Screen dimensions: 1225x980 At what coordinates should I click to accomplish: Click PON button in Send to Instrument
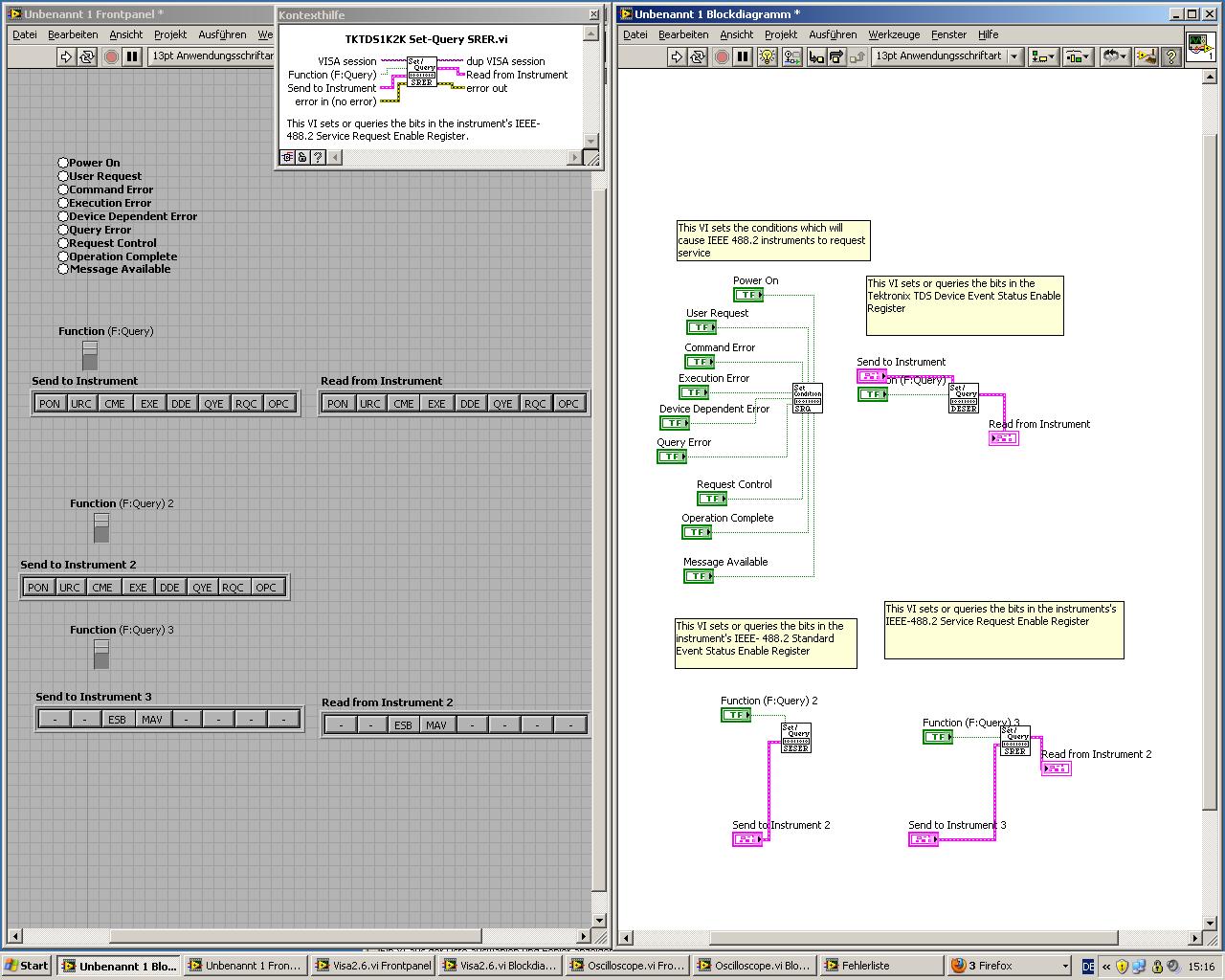pyautogui.click(x=50, y=403)
